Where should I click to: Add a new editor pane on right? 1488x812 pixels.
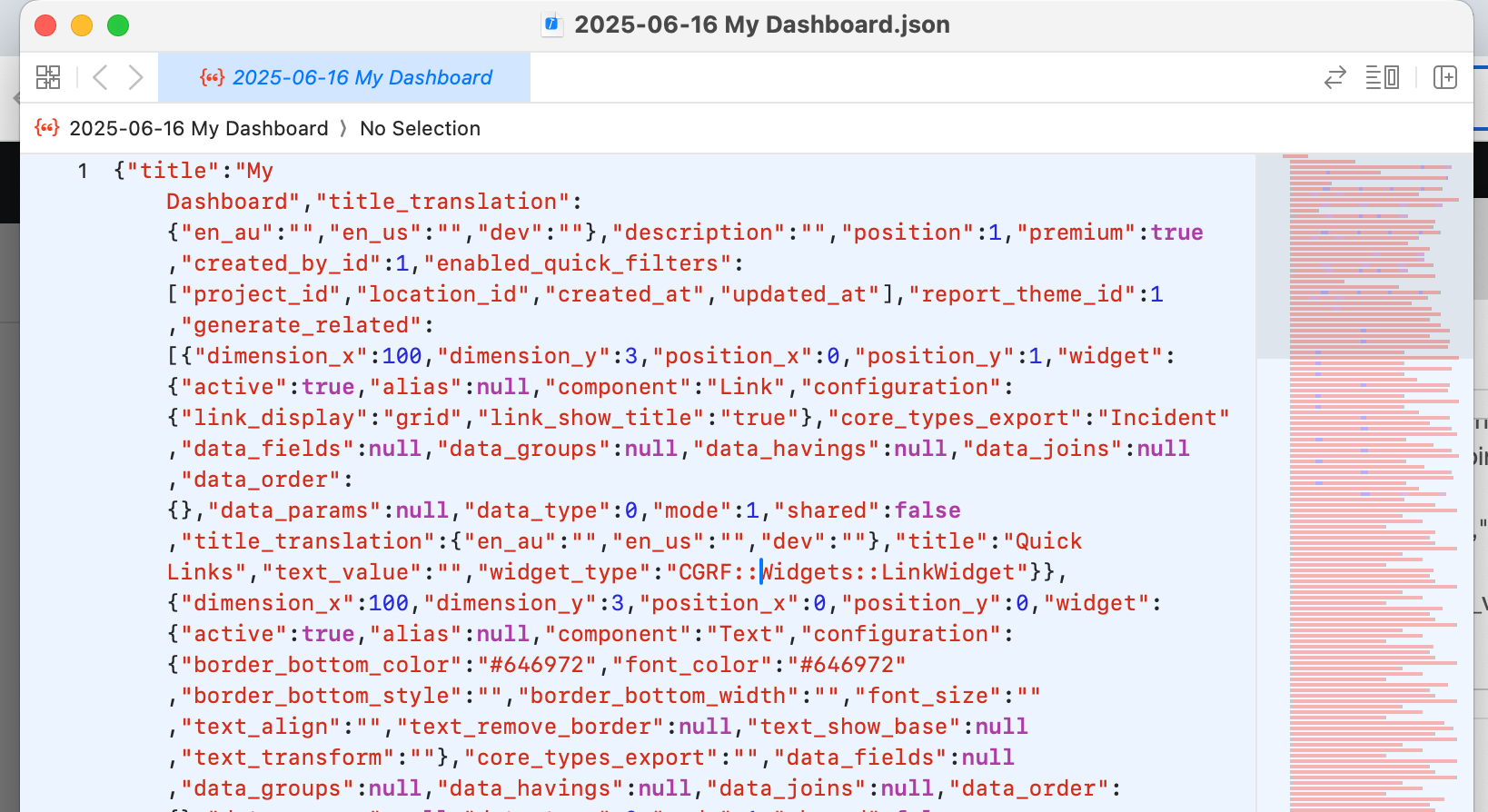1444,77
